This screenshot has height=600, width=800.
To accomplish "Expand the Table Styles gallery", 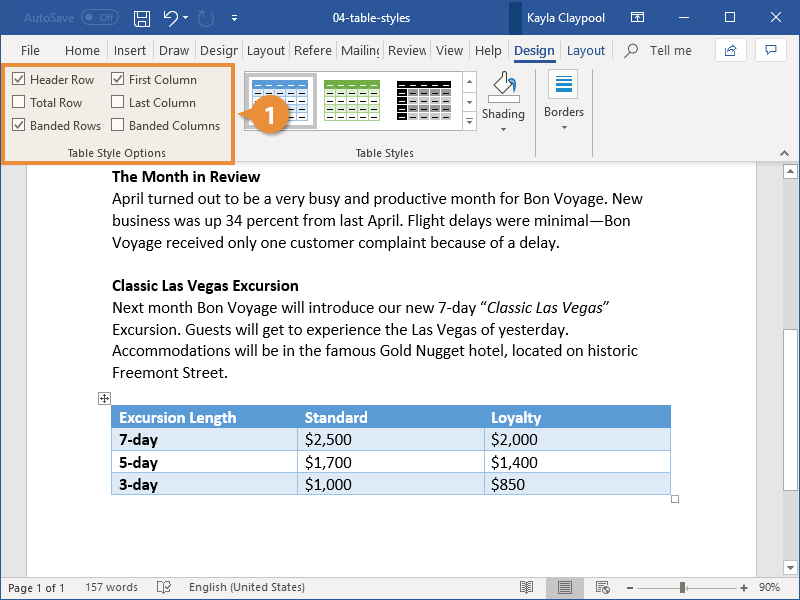I will 469,121.
